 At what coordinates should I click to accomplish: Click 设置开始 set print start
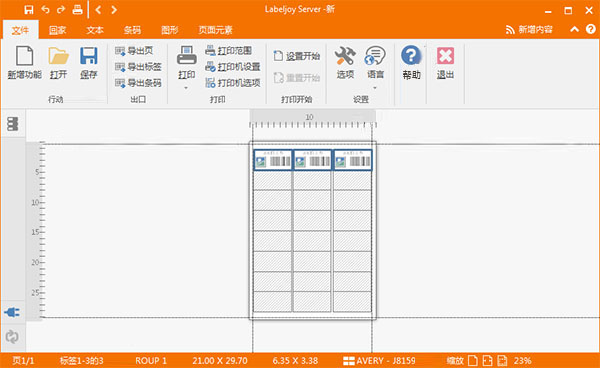297,56
